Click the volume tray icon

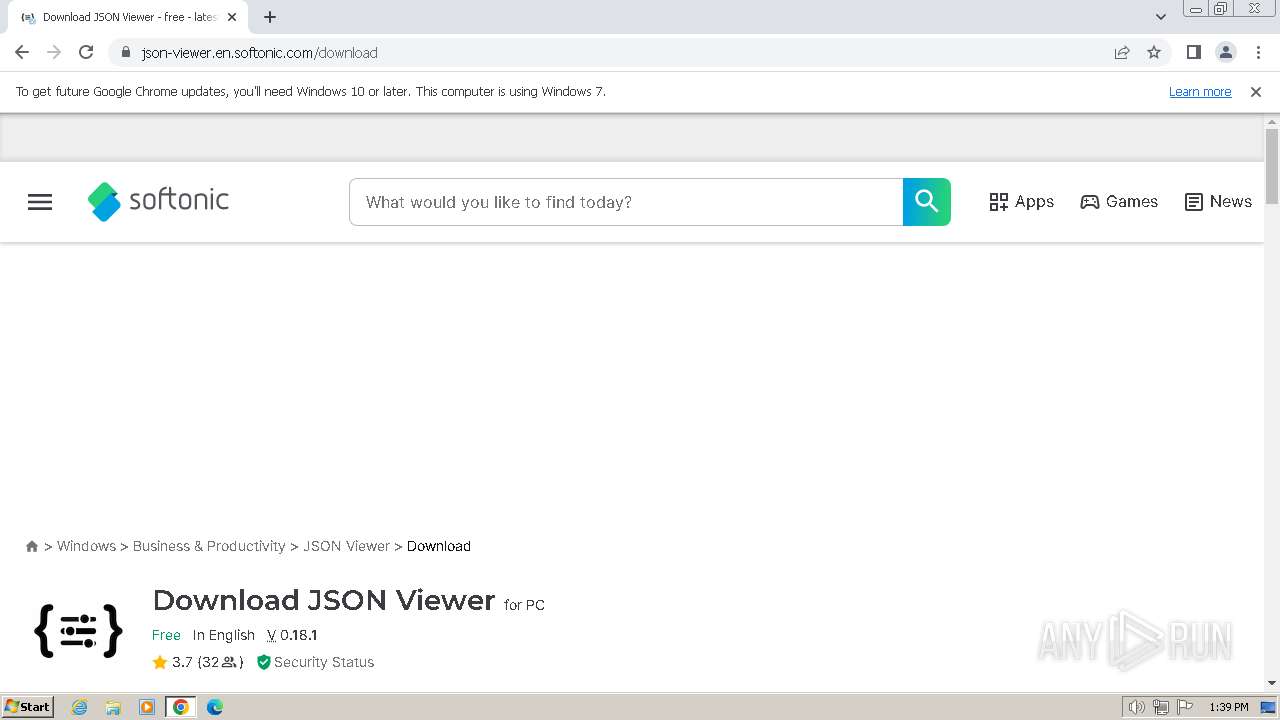click(1137, 707)
